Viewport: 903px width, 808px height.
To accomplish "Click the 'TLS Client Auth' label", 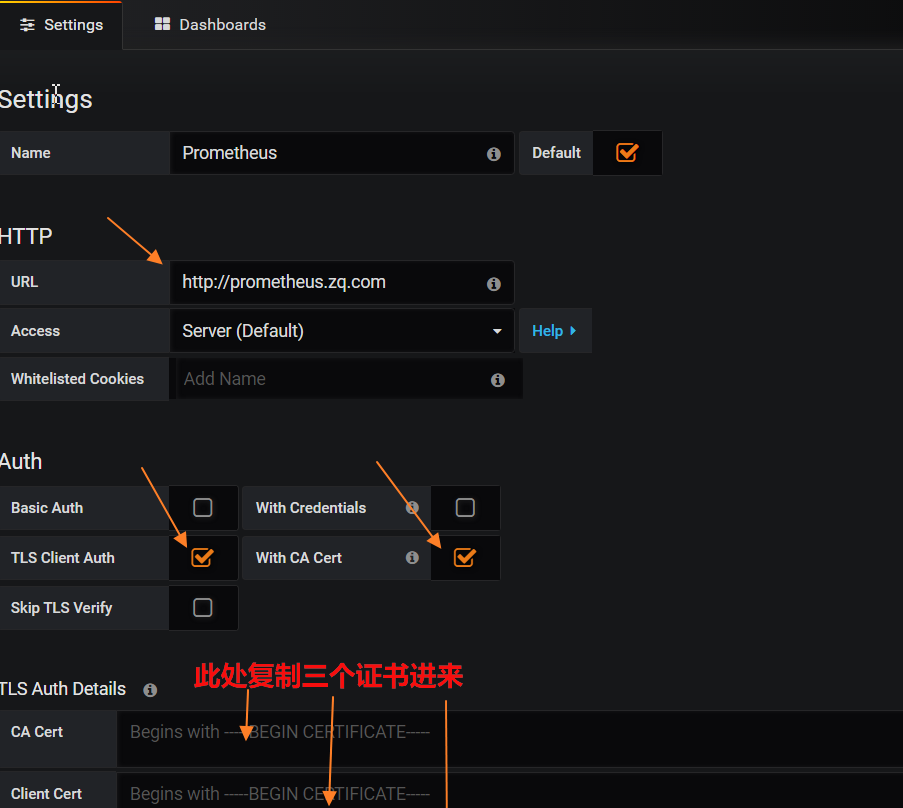I will pyautogui.click(x=62, y=558).
